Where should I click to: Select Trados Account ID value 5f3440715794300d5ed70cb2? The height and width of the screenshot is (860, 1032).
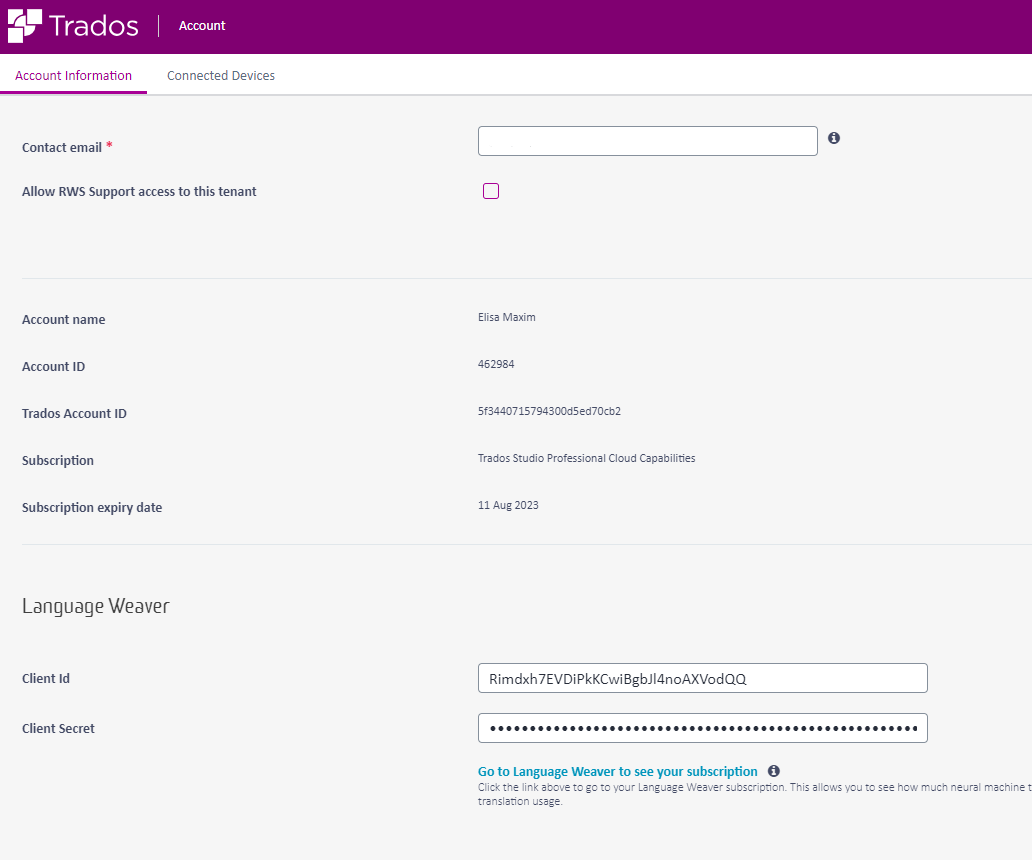pos(550,411)
